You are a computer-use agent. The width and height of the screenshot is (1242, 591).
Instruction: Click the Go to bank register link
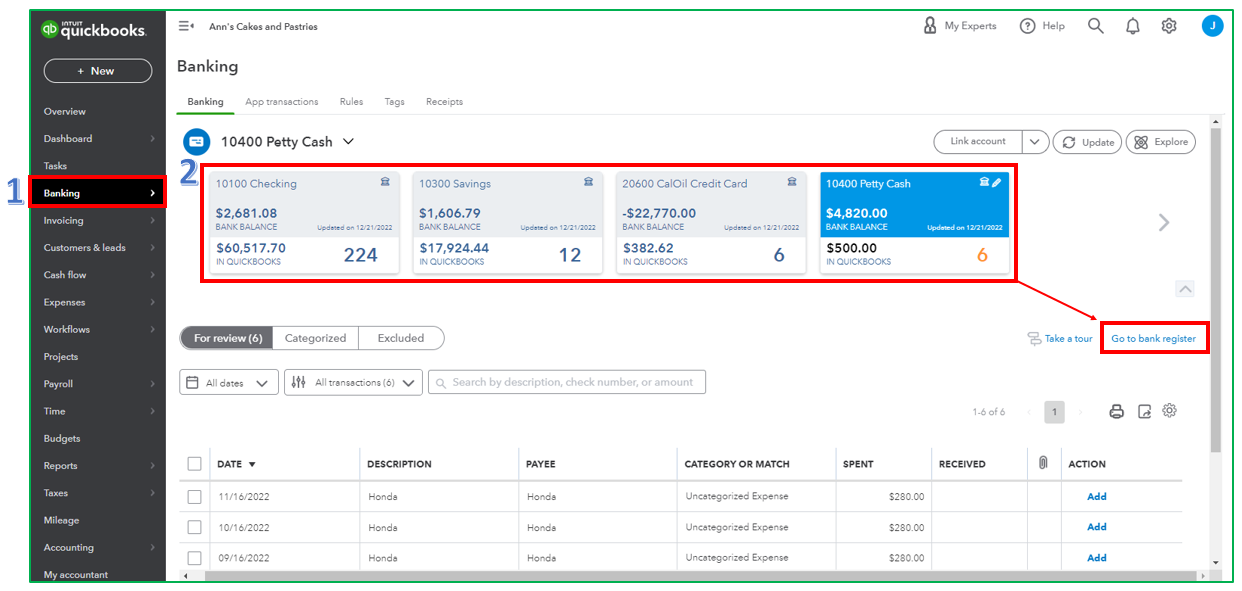(x=1153, y=339)
